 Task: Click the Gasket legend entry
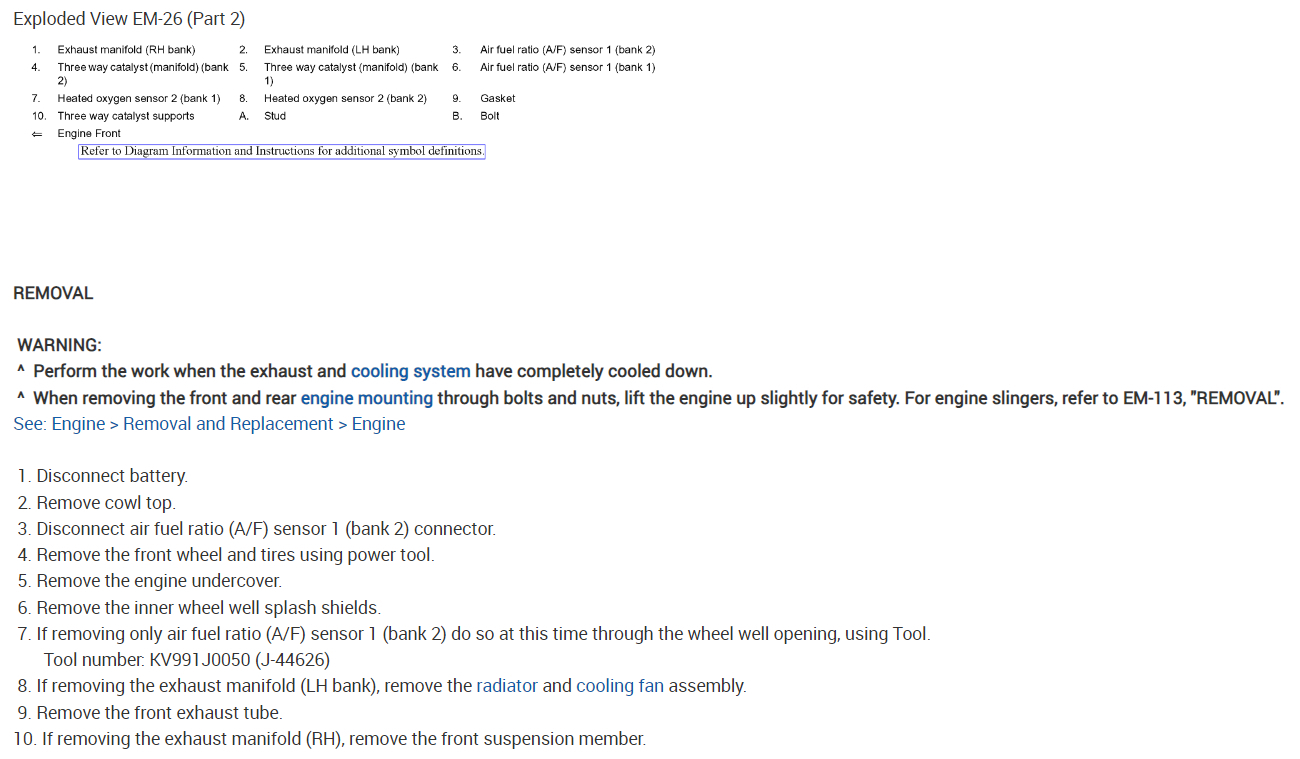(497, 99)
